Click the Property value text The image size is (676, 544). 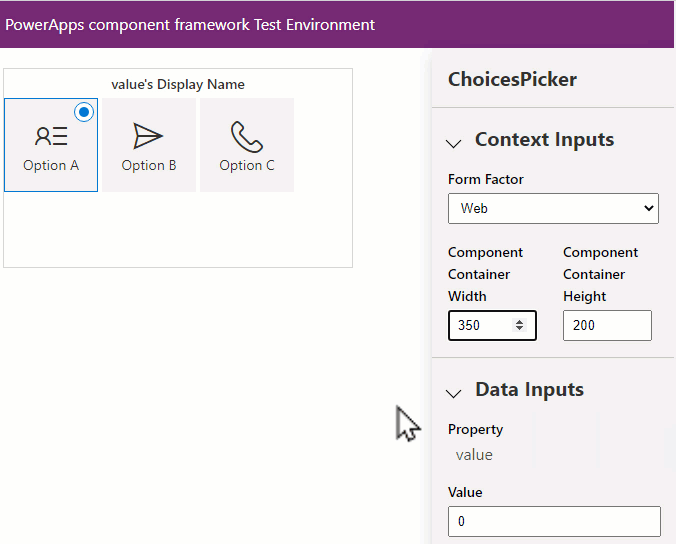[x=474, y=455]
